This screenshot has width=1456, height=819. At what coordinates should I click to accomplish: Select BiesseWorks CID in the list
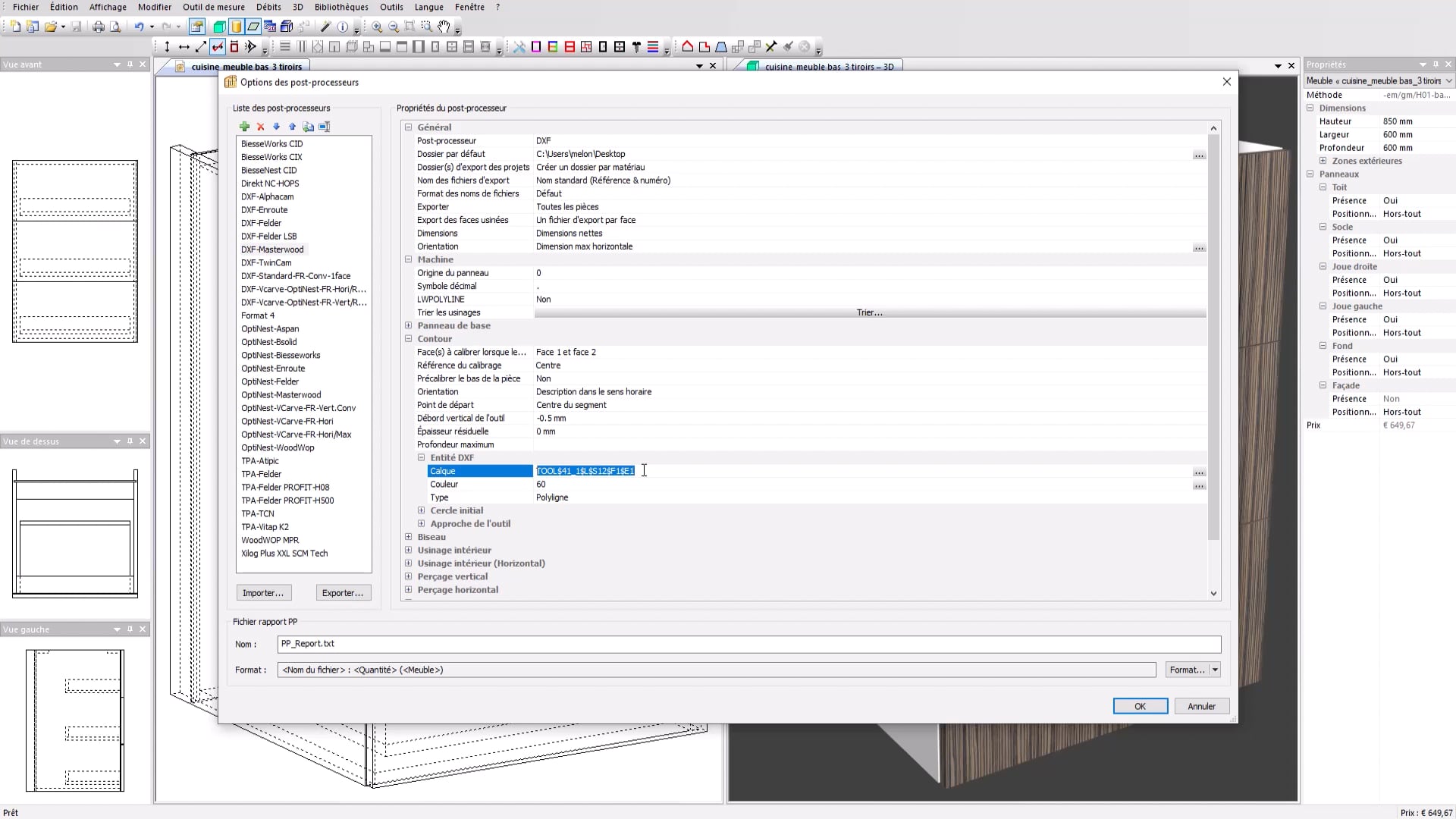(271, 144)
